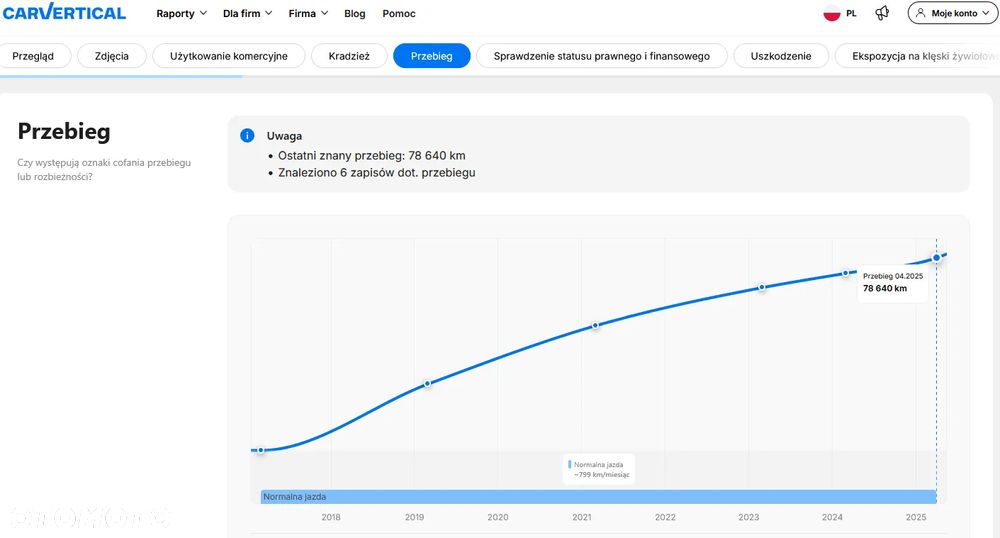Viewport: 1000px width, 538px height.
Task: Open the Firma dropdown menu
Action: coord(307,14)
